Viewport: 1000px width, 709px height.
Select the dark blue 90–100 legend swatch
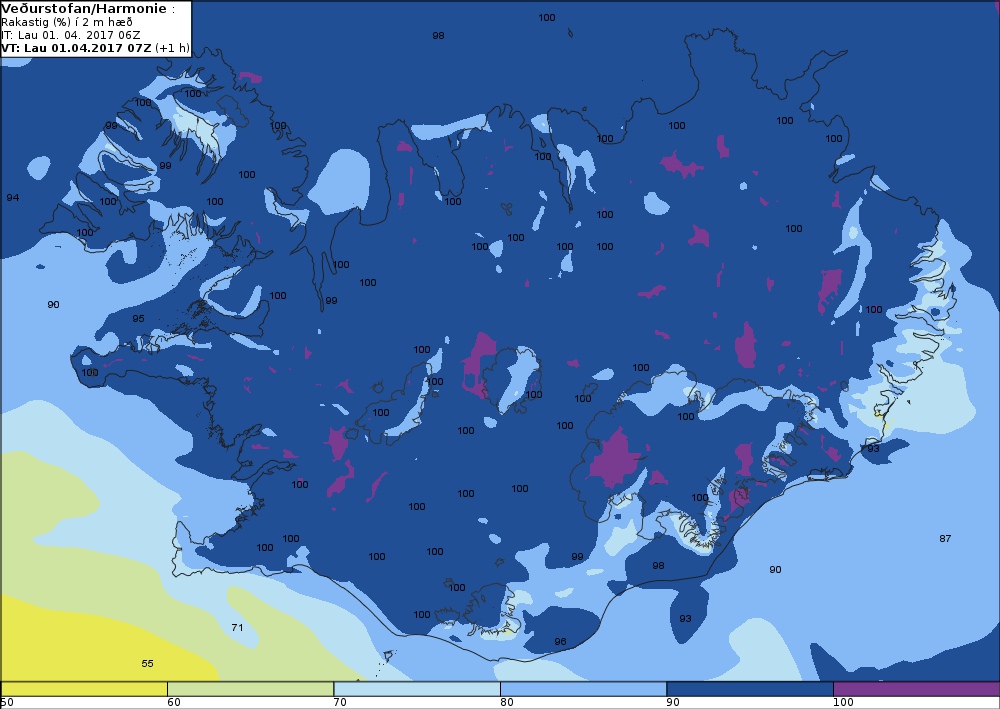click(x=750, y=689)
